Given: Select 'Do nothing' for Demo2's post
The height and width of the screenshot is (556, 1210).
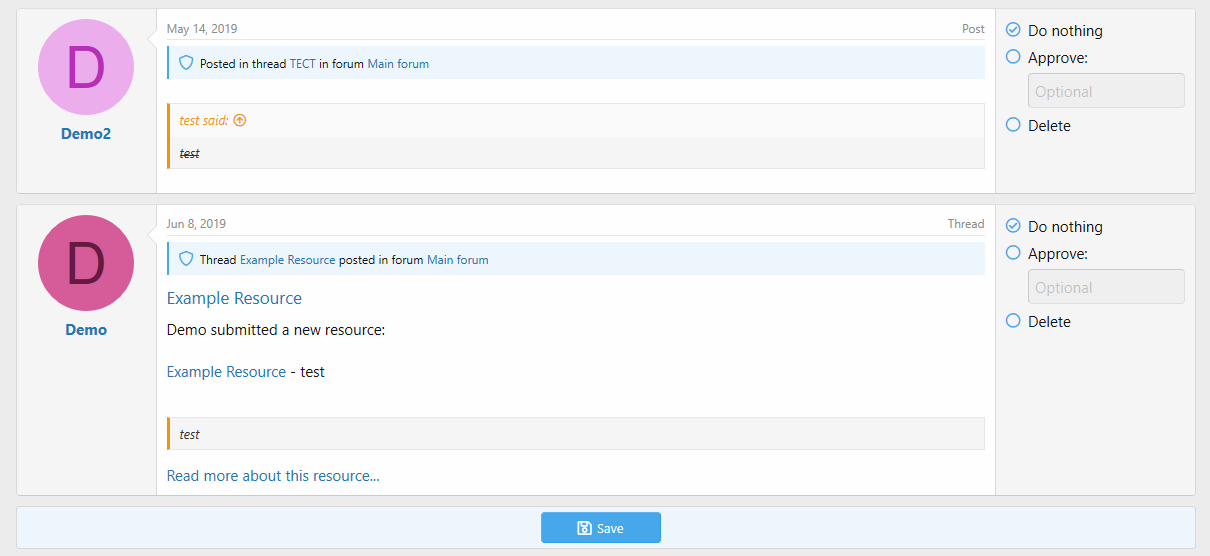Looking at the screenshot, I should click(x=1013, y=30).
